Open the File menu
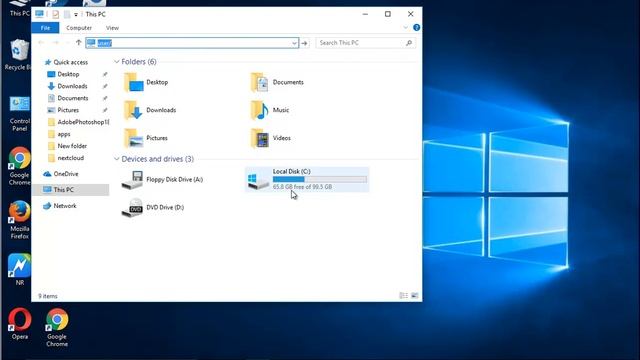Viewport: 640px width, 360px height. coord(45,28)
